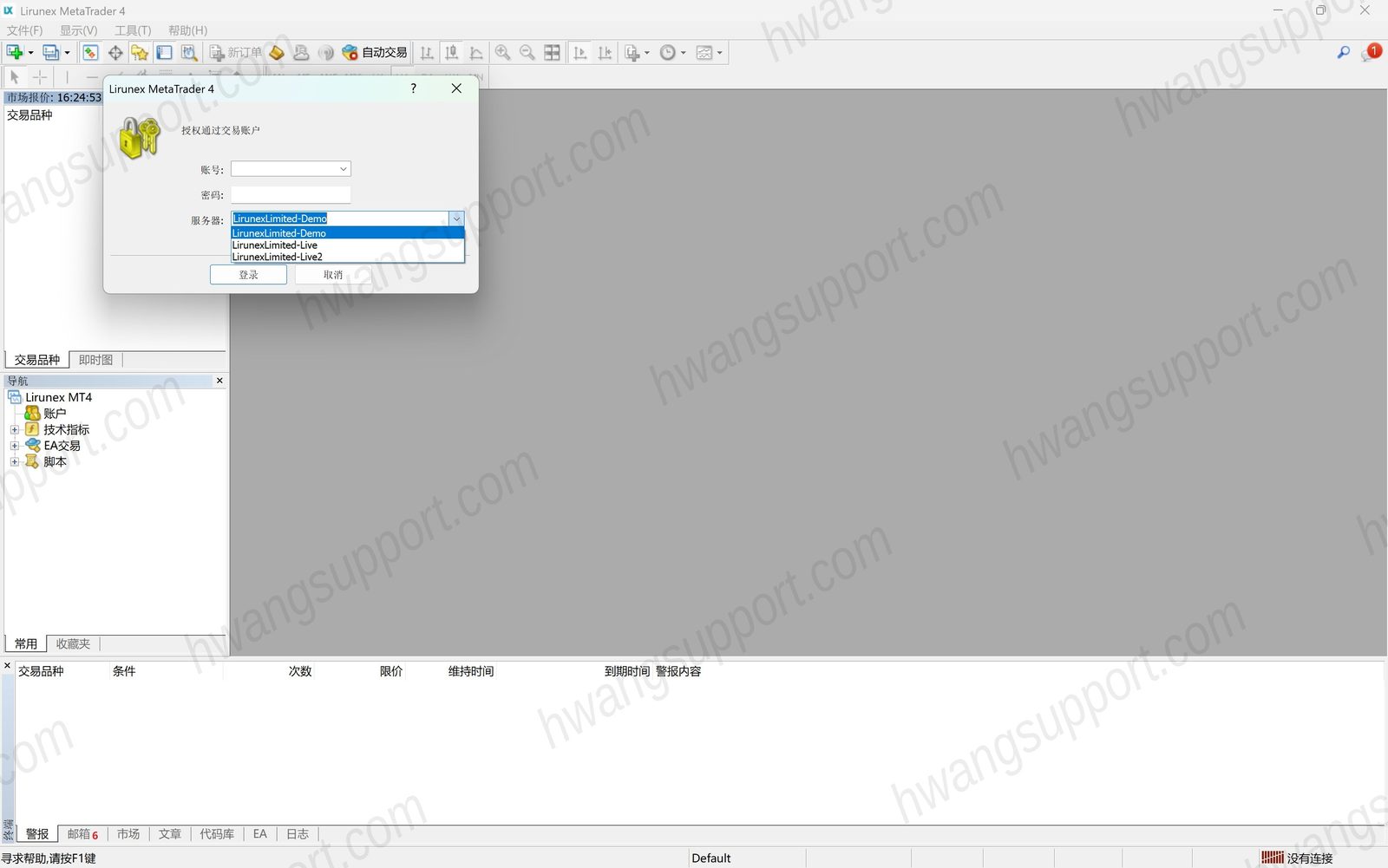Open the 日志 journal tab
Viewport: 1388px width, 868px height.
tap(298, 834)
